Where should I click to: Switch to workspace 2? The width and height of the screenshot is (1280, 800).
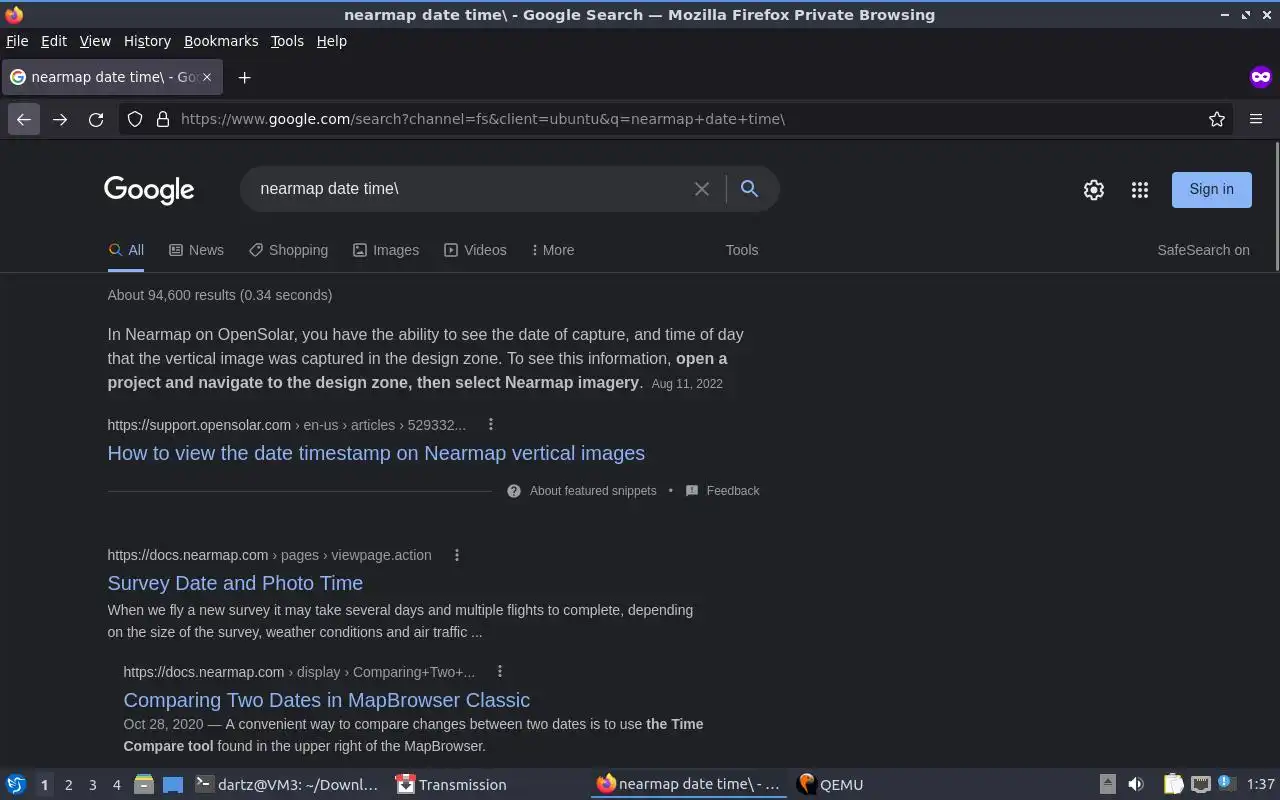68,785
